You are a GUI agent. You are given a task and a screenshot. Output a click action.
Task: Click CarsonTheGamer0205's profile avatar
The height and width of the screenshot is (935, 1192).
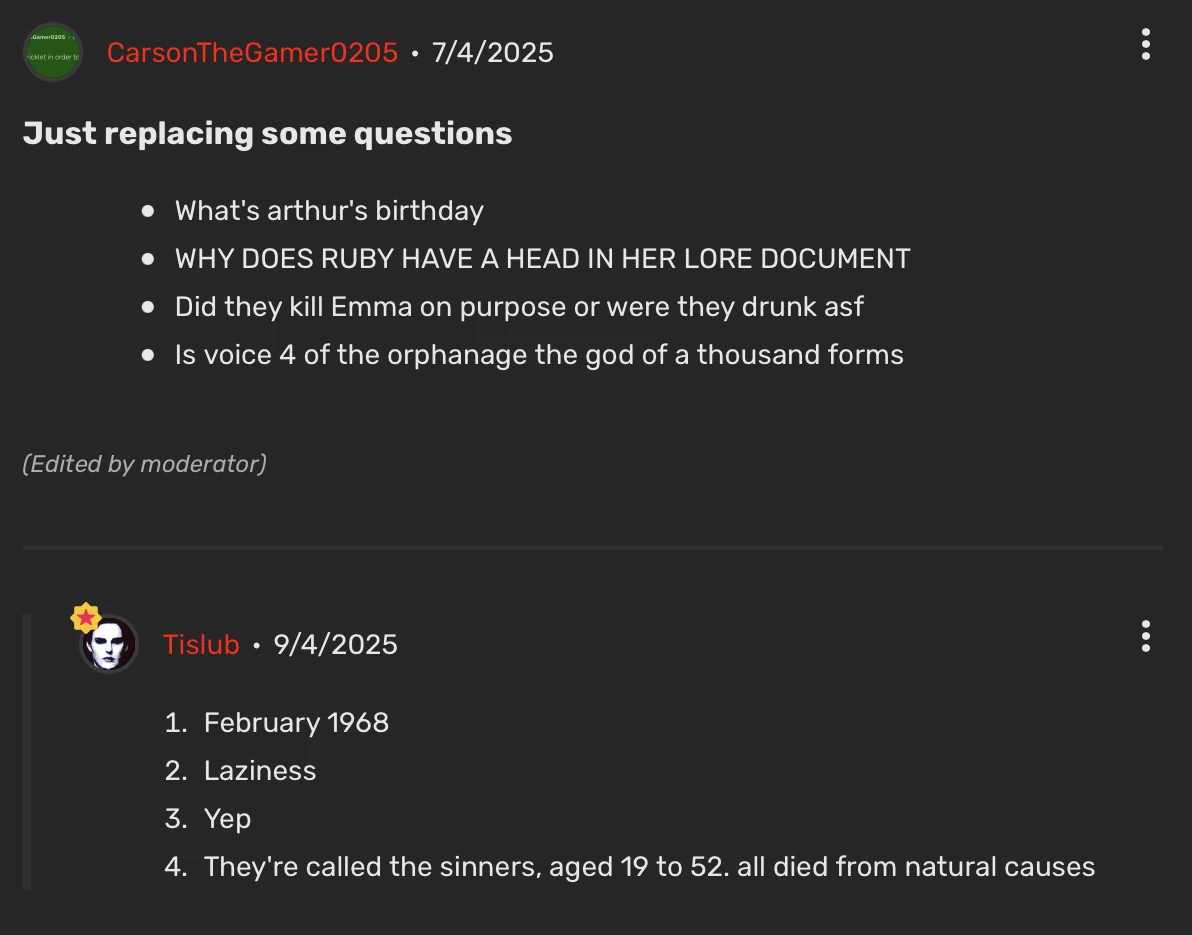(52, 52)
